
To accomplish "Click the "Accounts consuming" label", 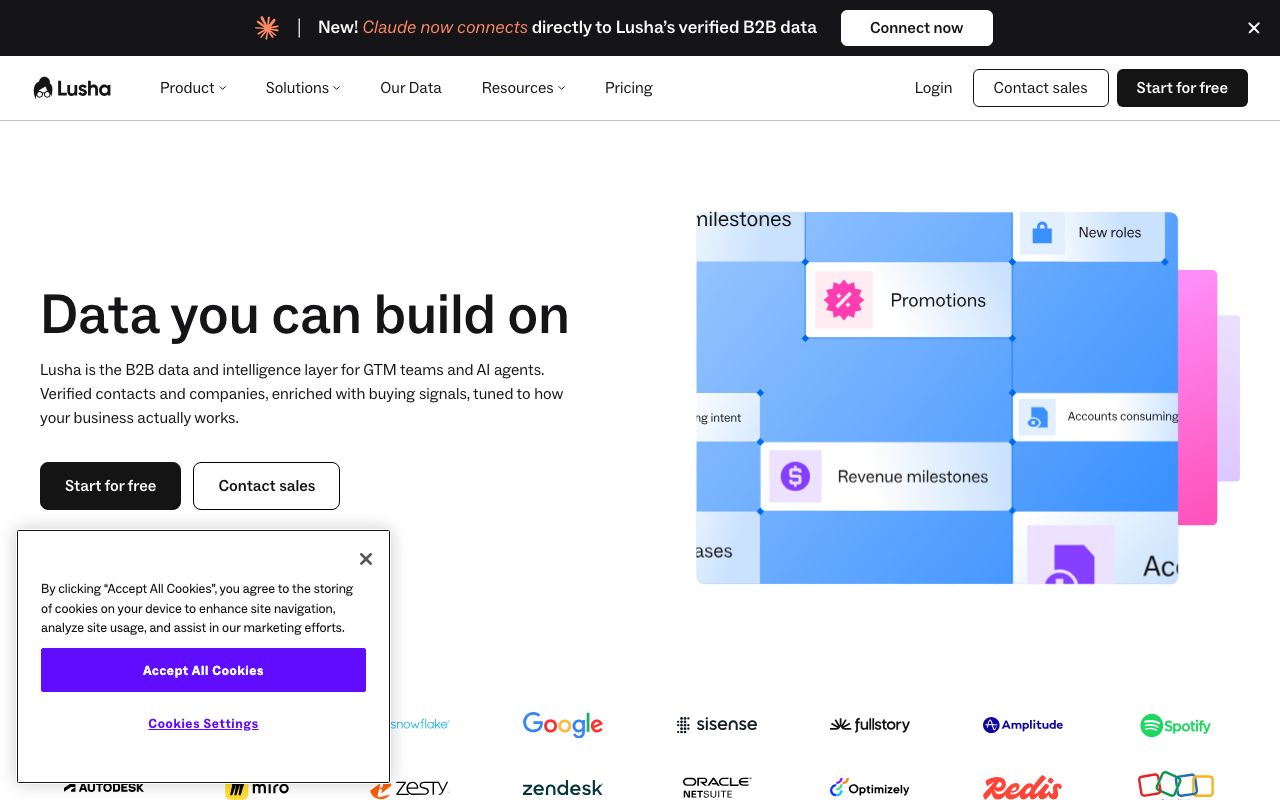I will tap(1123, 417).
